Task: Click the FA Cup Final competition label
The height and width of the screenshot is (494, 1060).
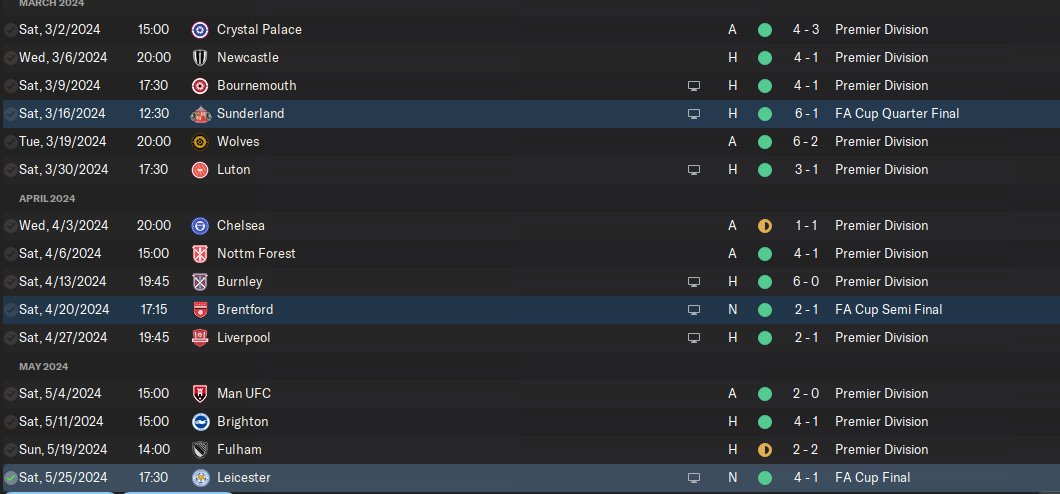Action: point(872,478)
